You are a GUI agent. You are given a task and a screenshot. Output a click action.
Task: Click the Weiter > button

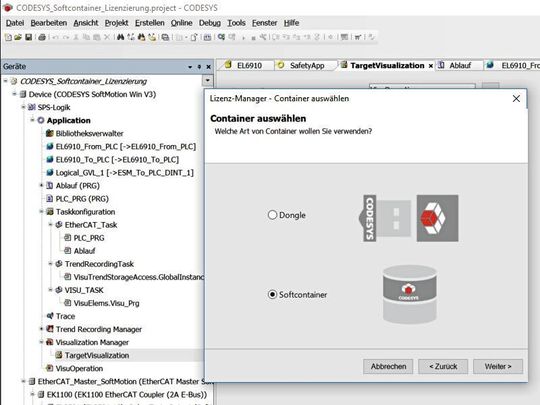498,366
